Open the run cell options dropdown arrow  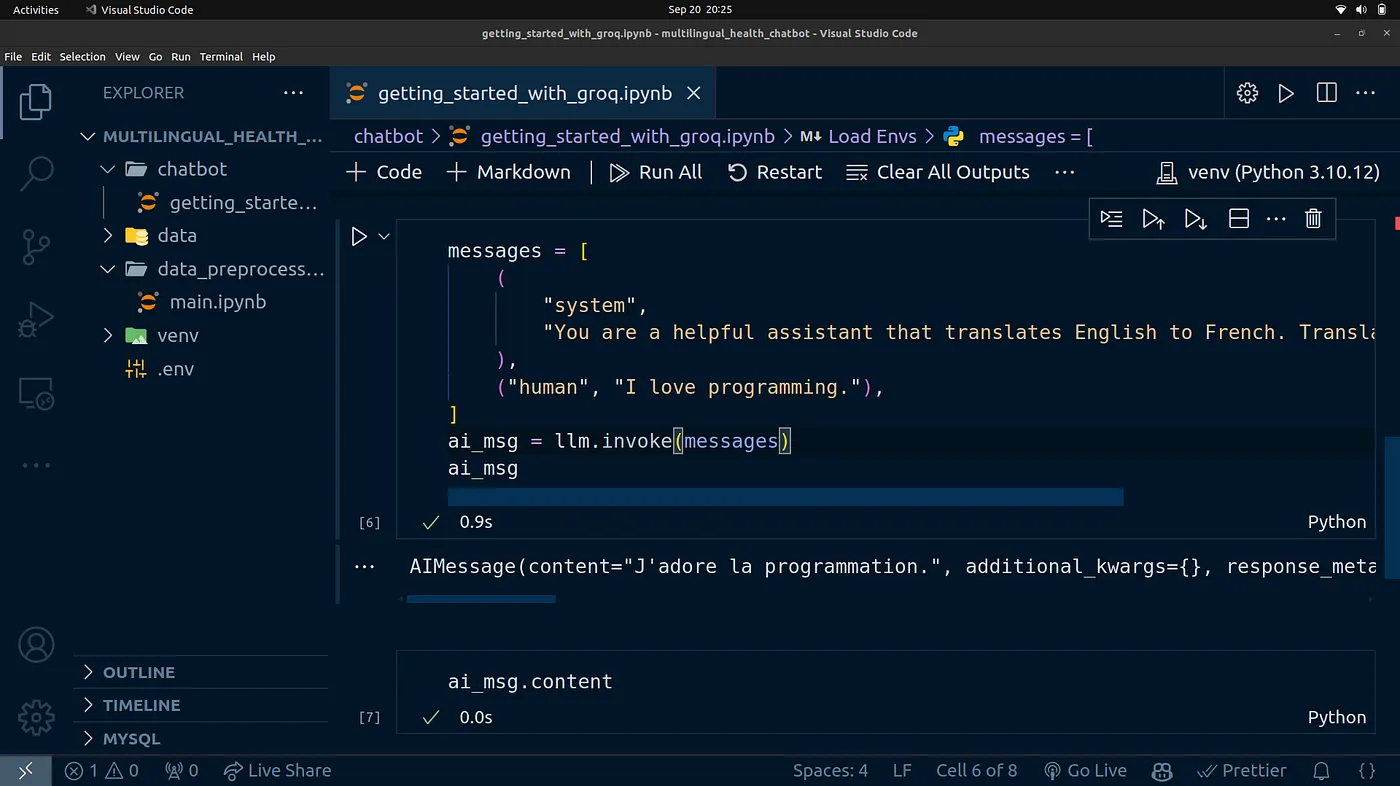click(x=383, y=237)
